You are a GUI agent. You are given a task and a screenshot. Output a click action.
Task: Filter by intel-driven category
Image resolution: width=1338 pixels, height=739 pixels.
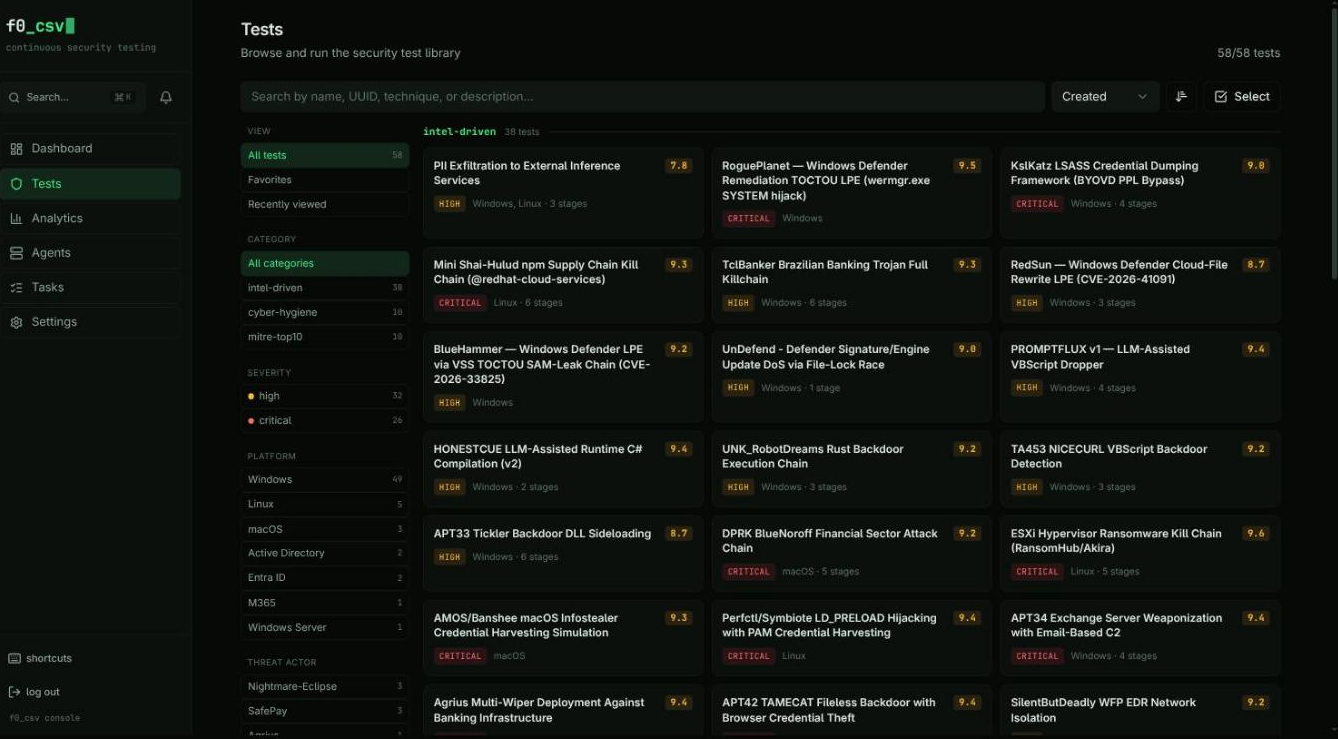tap(325, 288)
